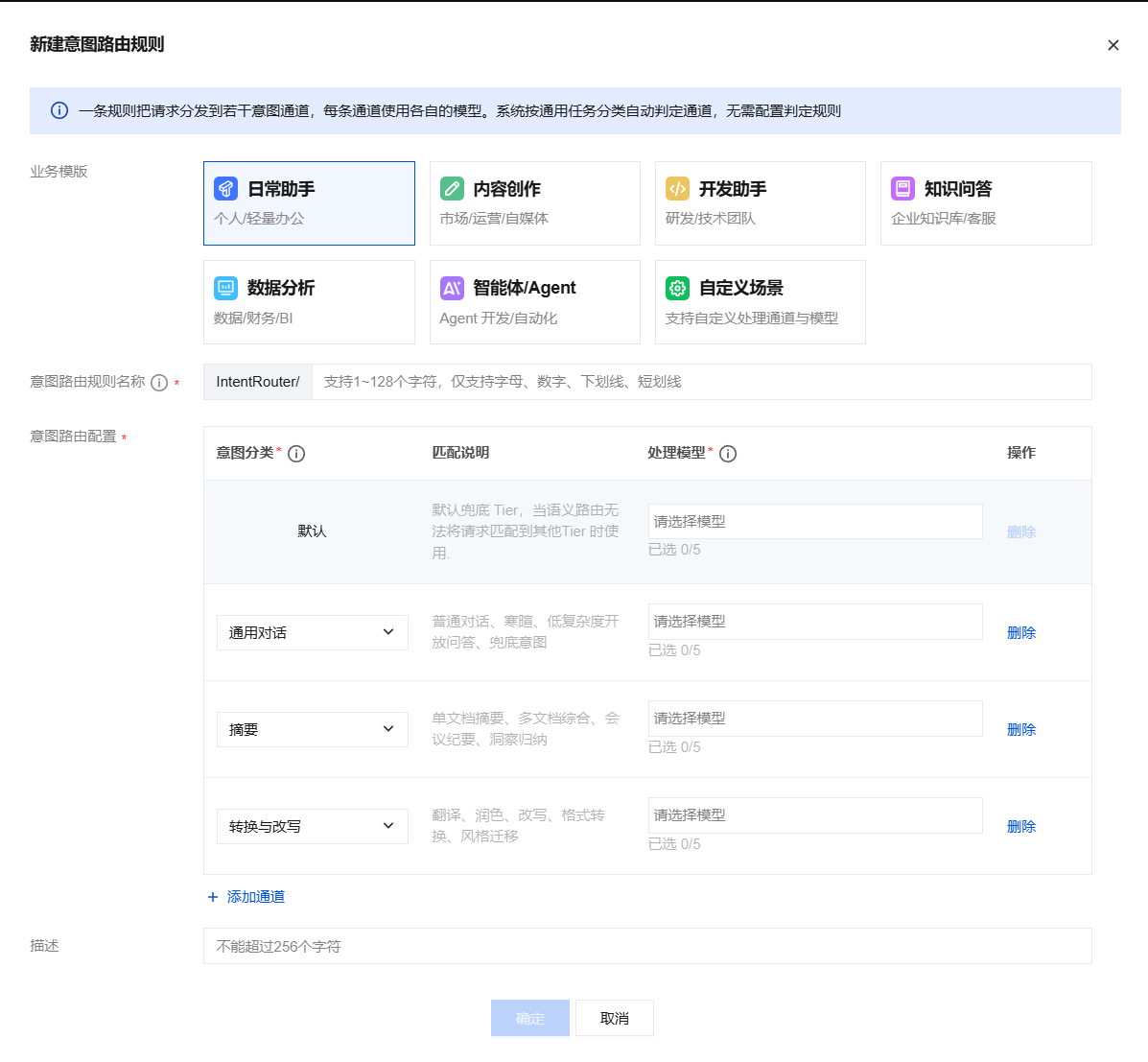Screen dimensions: 1148x1062
Task: Click info icon beside 意图路由规则名称
Action: click(159, 383)
